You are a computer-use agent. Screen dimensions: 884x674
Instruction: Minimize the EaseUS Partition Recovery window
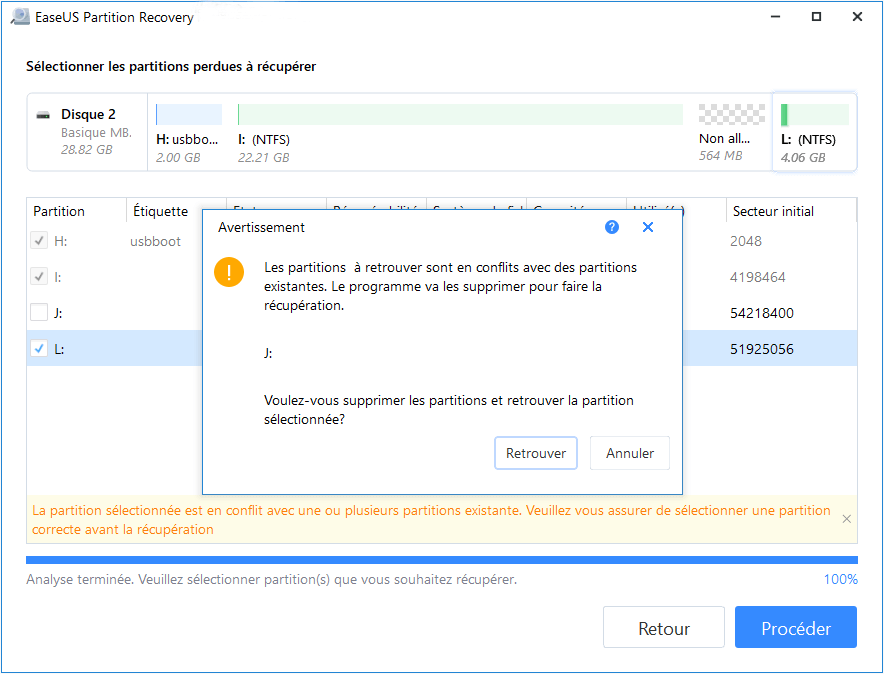tap(776, 17)
